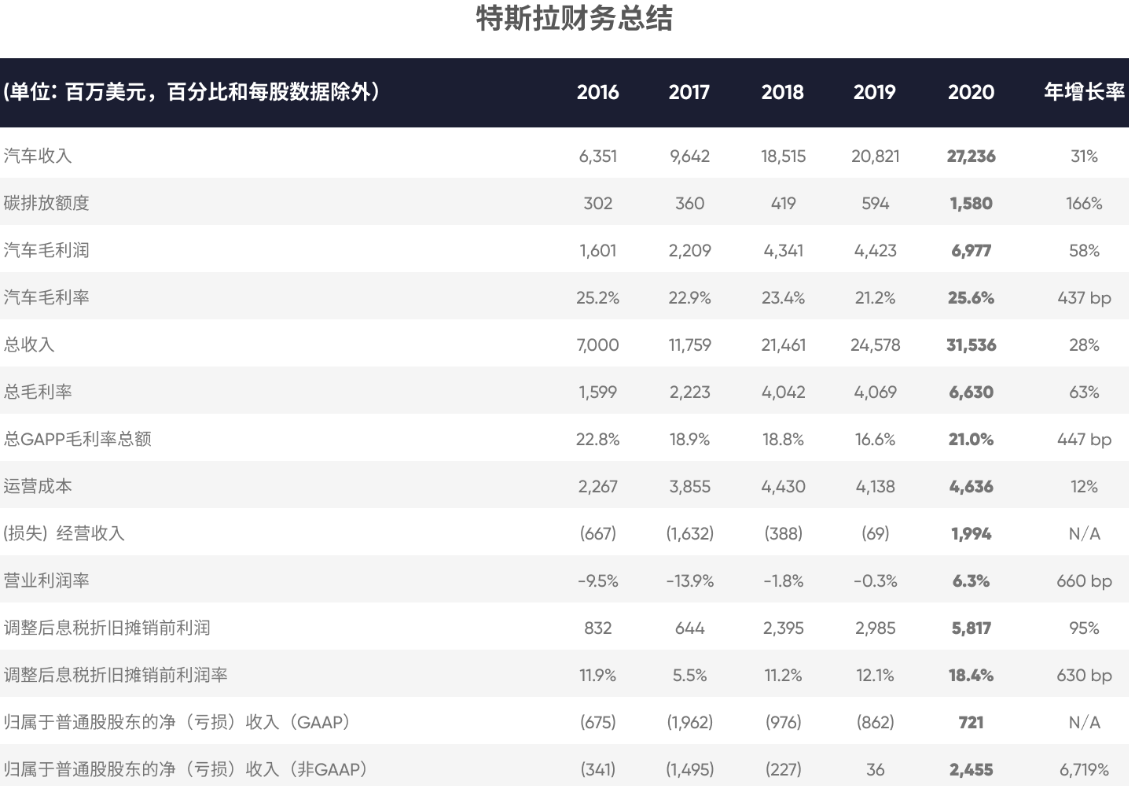Select the 汽车毛利率 row label
This screenshot has width=1129, height=786.
[x=47, y=298]
